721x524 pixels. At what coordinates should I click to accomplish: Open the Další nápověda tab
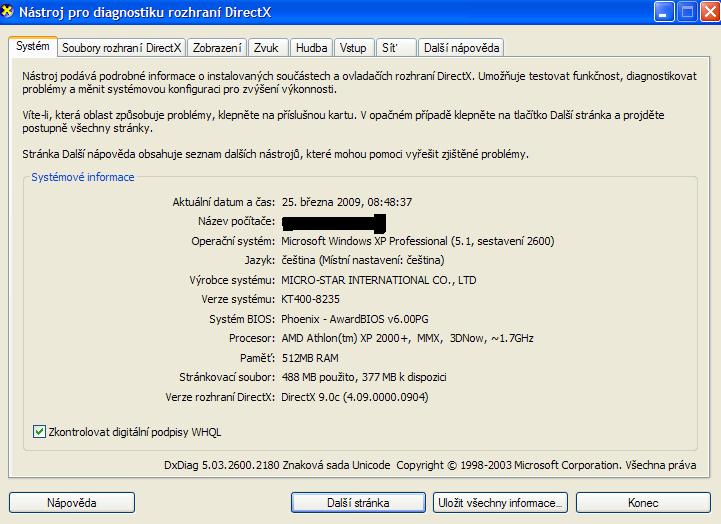pos(461,48)
